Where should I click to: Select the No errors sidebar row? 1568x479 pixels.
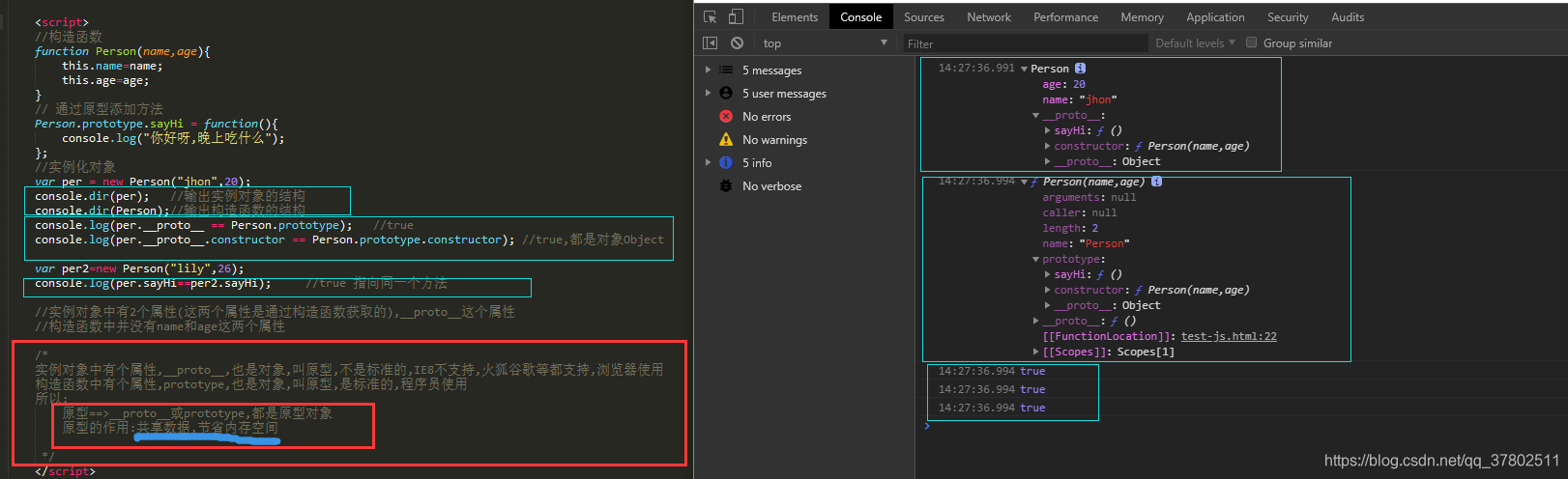[x=804, y=116]
